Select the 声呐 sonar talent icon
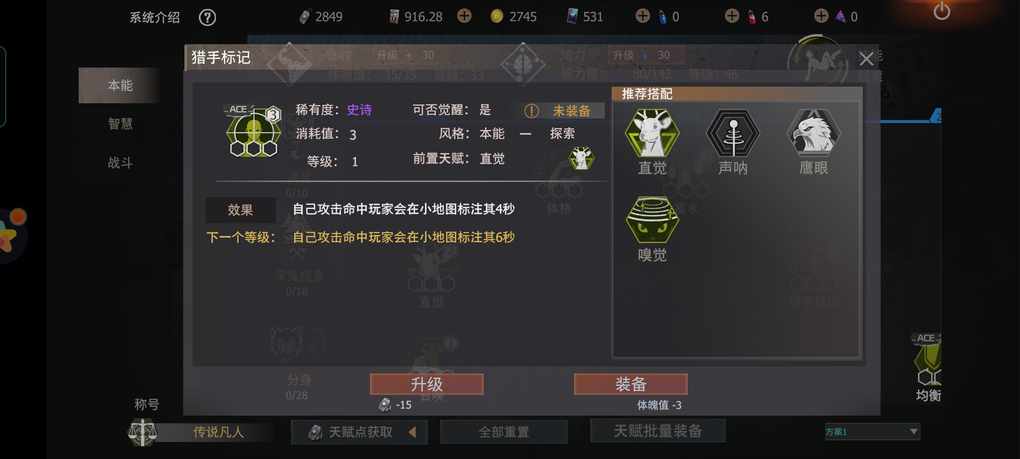The image size is (1020, 459). [x=732, y=133]
